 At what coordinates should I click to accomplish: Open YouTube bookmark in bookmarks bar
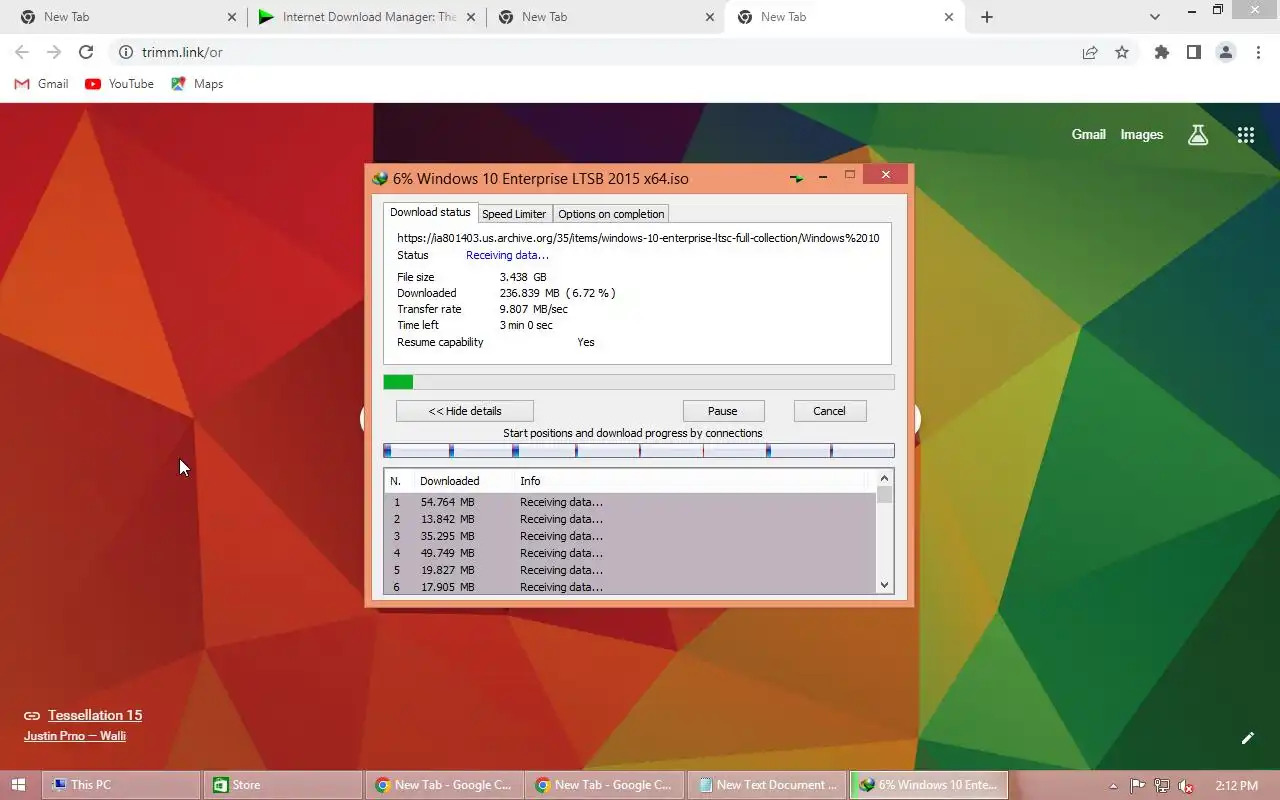120,84
